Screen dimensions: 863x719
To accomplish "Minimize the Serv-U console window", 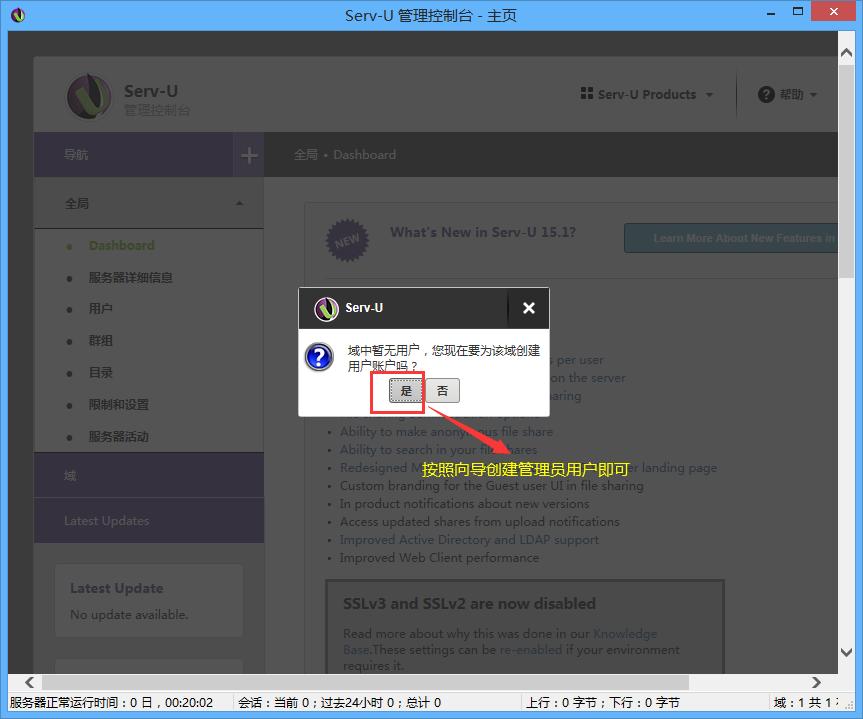I will 771,13.
